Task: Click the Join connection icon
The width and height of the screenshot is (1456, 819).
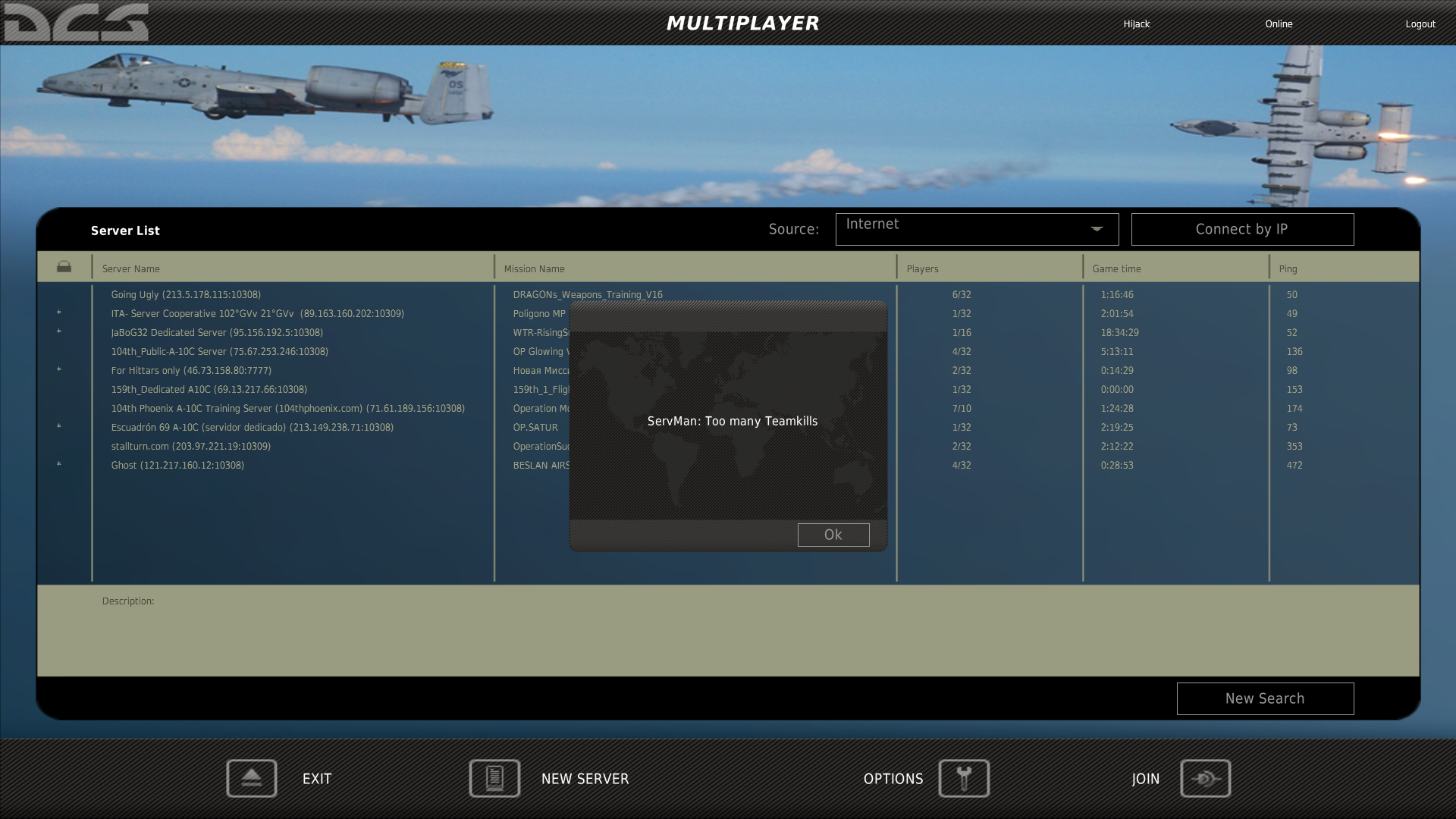Action: coord(1205,778)
